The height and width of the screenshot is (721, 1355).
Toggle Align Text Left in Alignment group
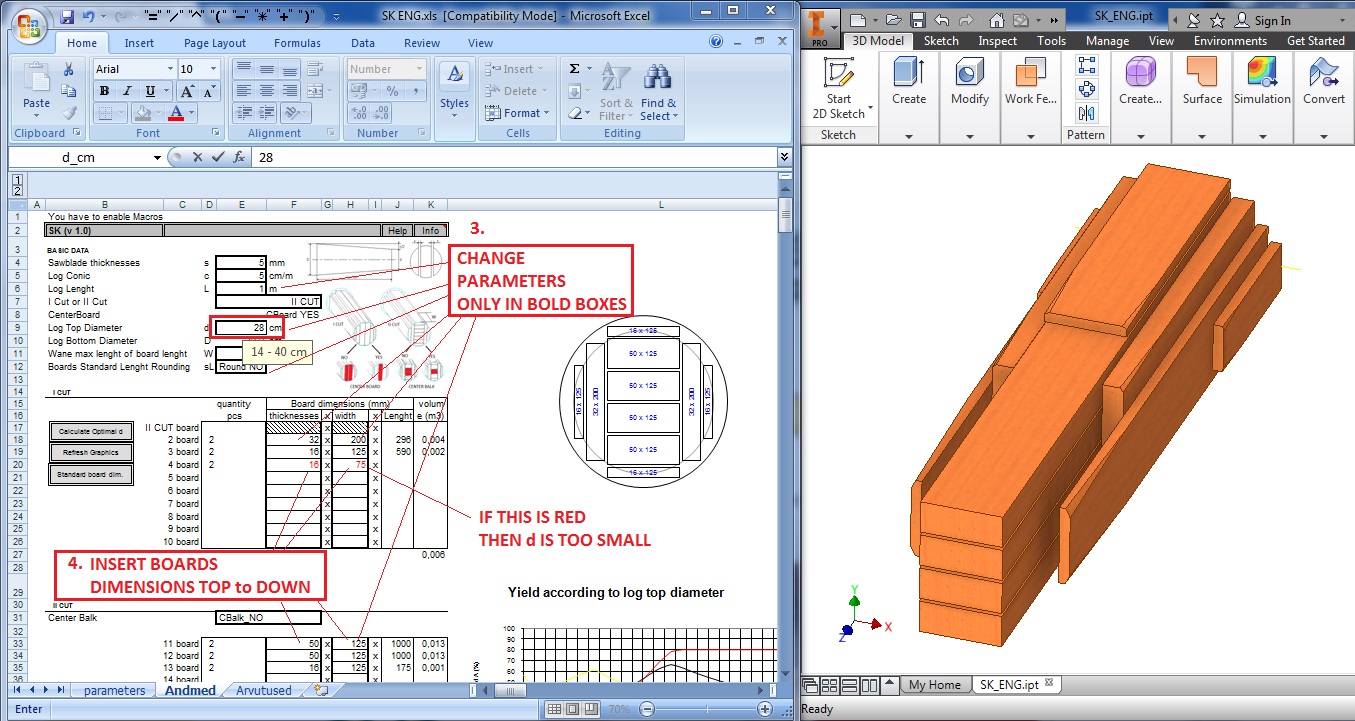[x=242, y=91]
